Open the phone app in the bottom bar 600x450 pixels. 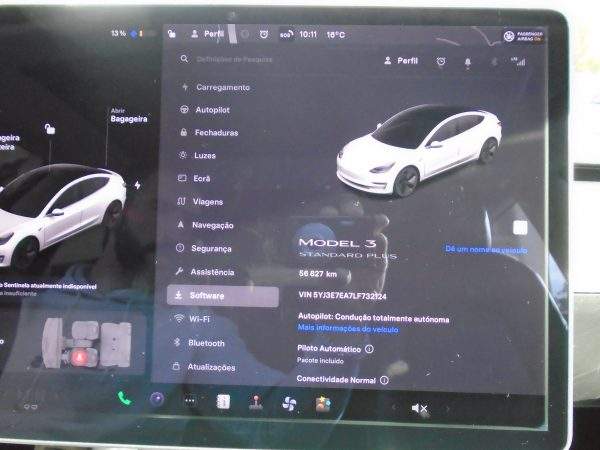pos(124,399)
